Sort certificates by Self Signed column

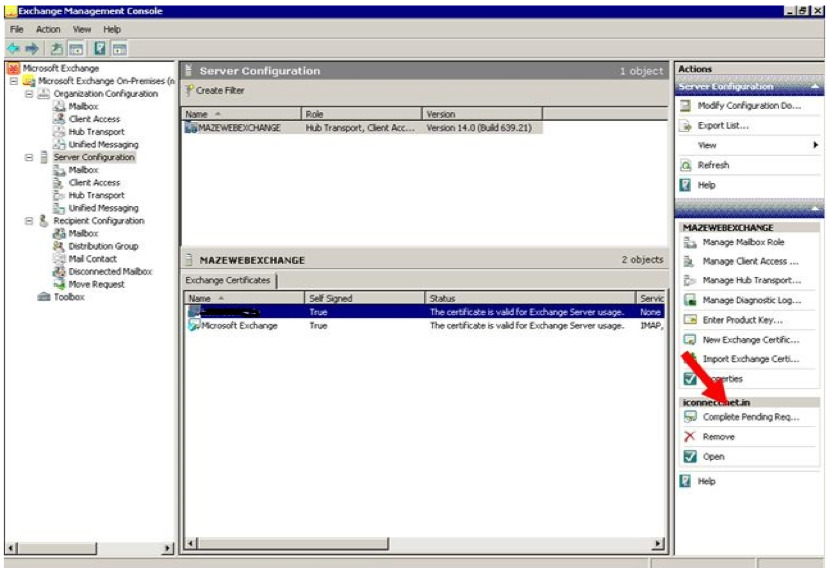coord(364,298)
